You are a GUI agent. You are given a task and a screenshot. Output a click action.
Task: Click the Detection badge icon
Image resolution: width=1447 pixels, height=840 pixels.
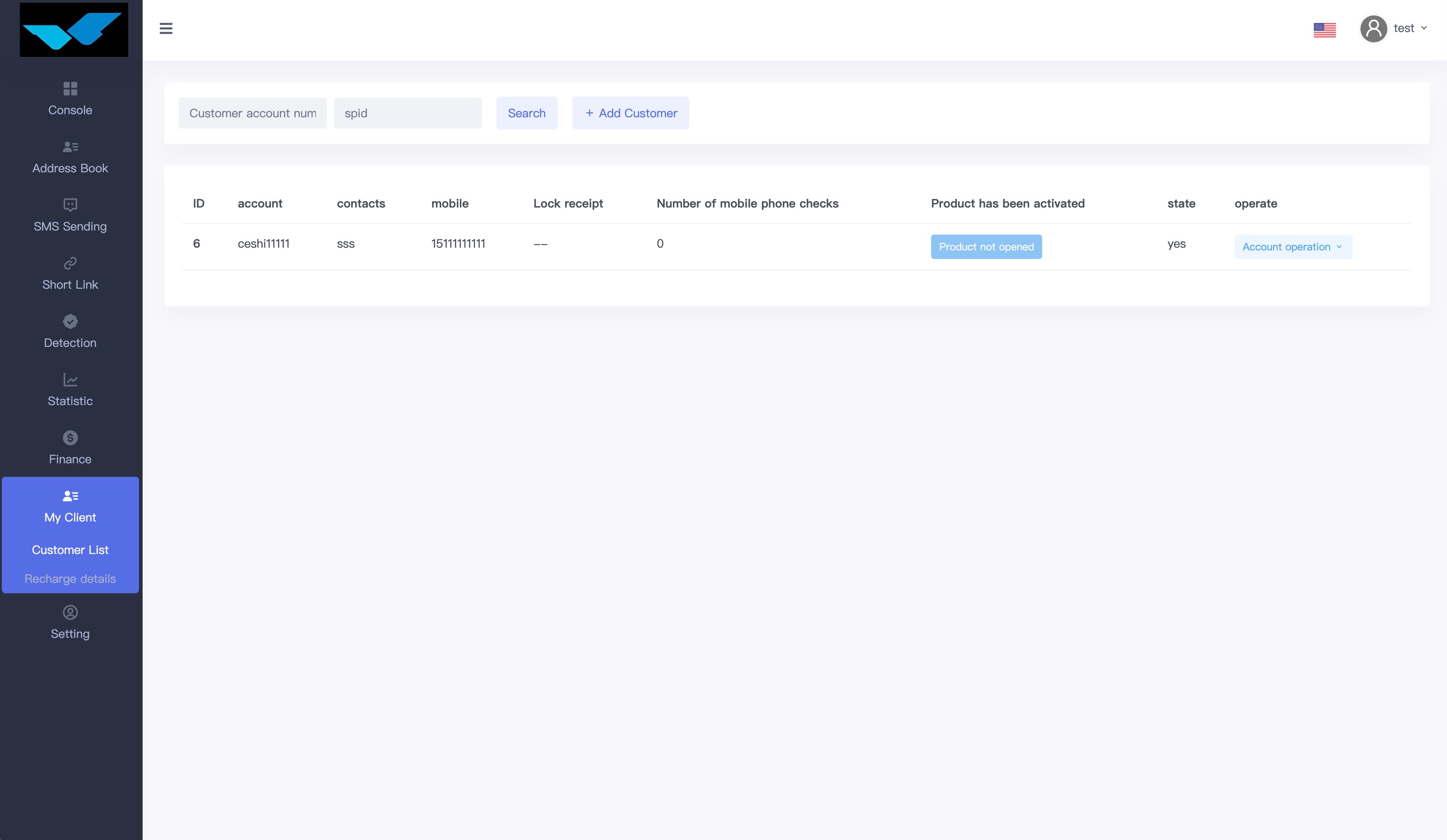(70, 321)
